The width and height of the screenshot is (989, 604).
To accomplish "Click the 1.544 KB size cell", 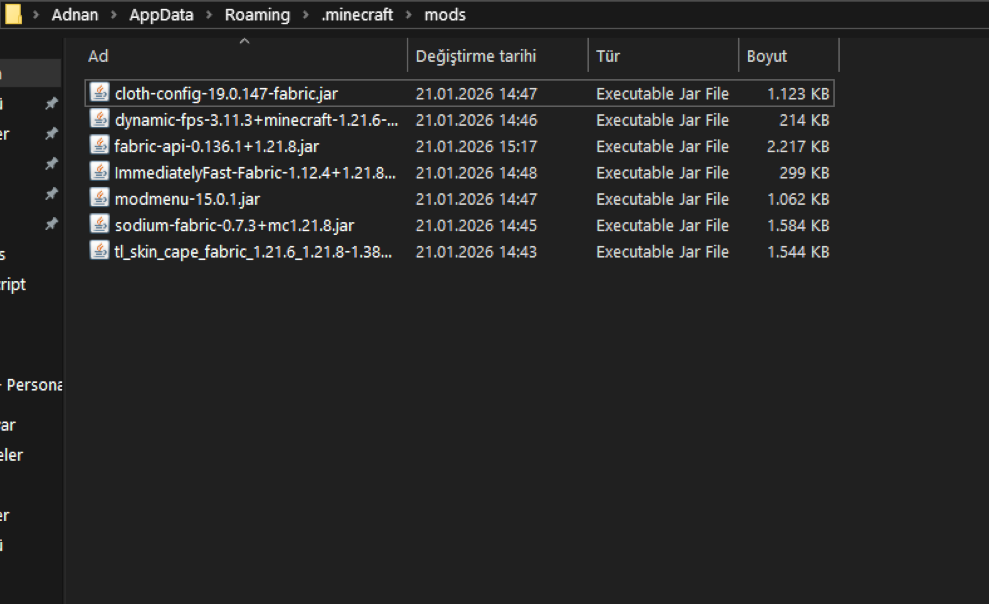I will pyautogui.click(x=798, y=252).
